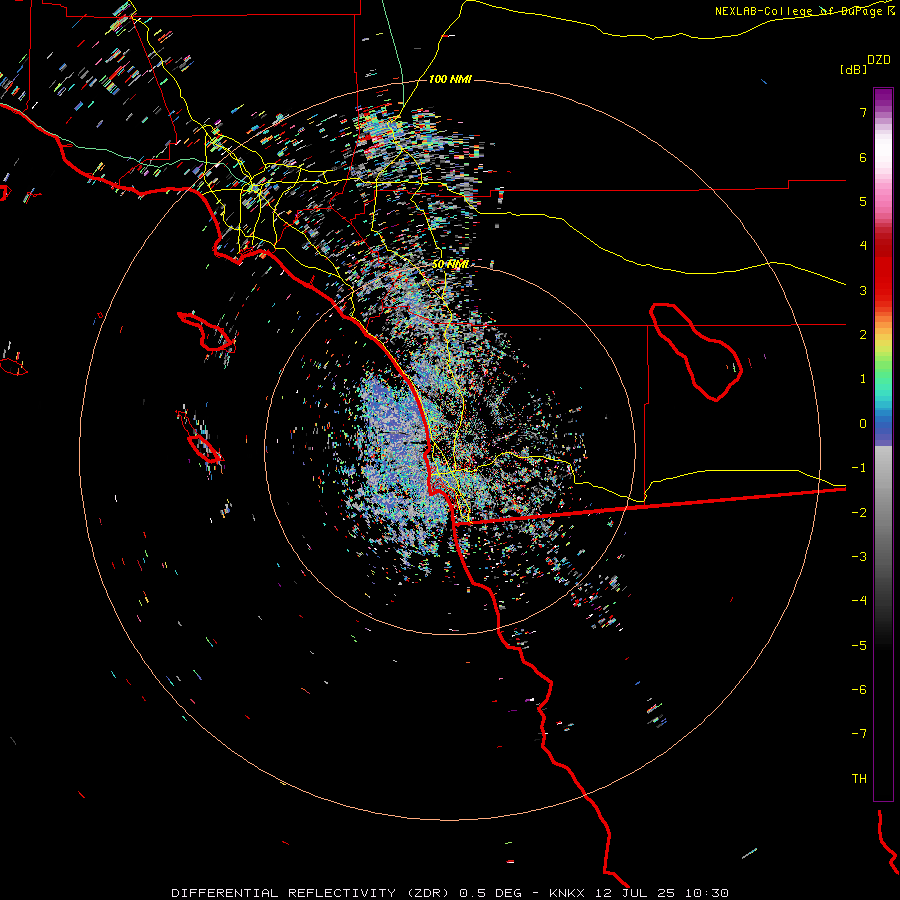Image resolution: width=900 pixels, height=900 pixels.
Task: Click the [dB] unit label
Action: pos(854,69)
